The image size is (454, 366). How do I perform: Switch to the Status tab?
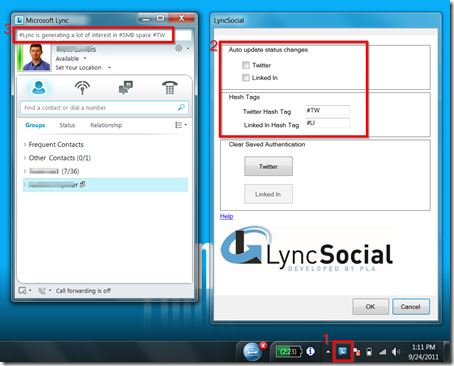pos(67,125)
